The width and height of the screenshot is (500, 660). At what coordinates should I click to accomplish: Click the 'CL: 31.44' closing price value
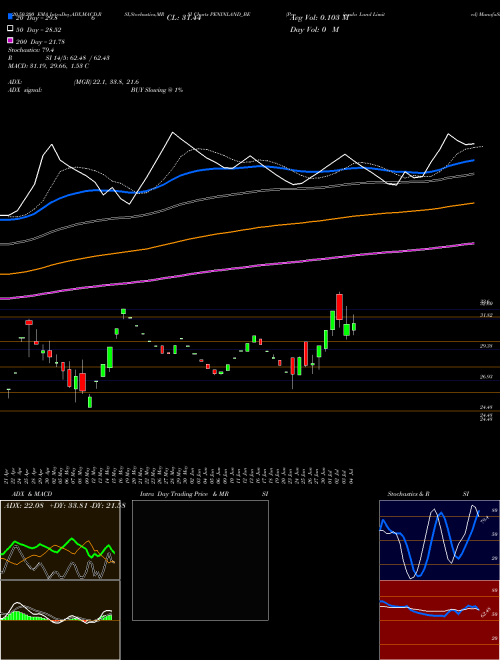(x=183, y=18)
